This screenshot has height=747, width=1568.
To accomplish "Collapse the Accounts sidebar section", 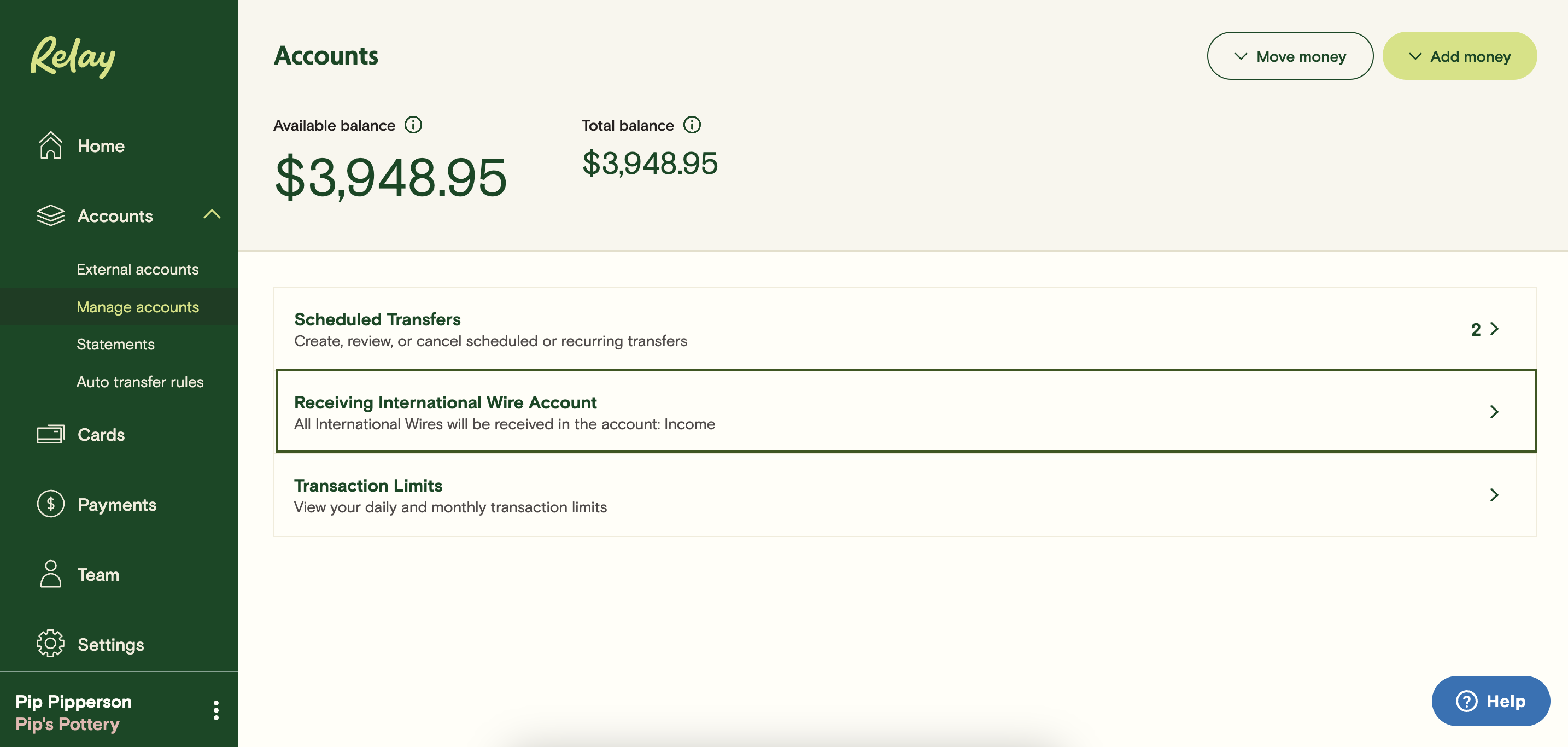I will (x=212, y=214).
